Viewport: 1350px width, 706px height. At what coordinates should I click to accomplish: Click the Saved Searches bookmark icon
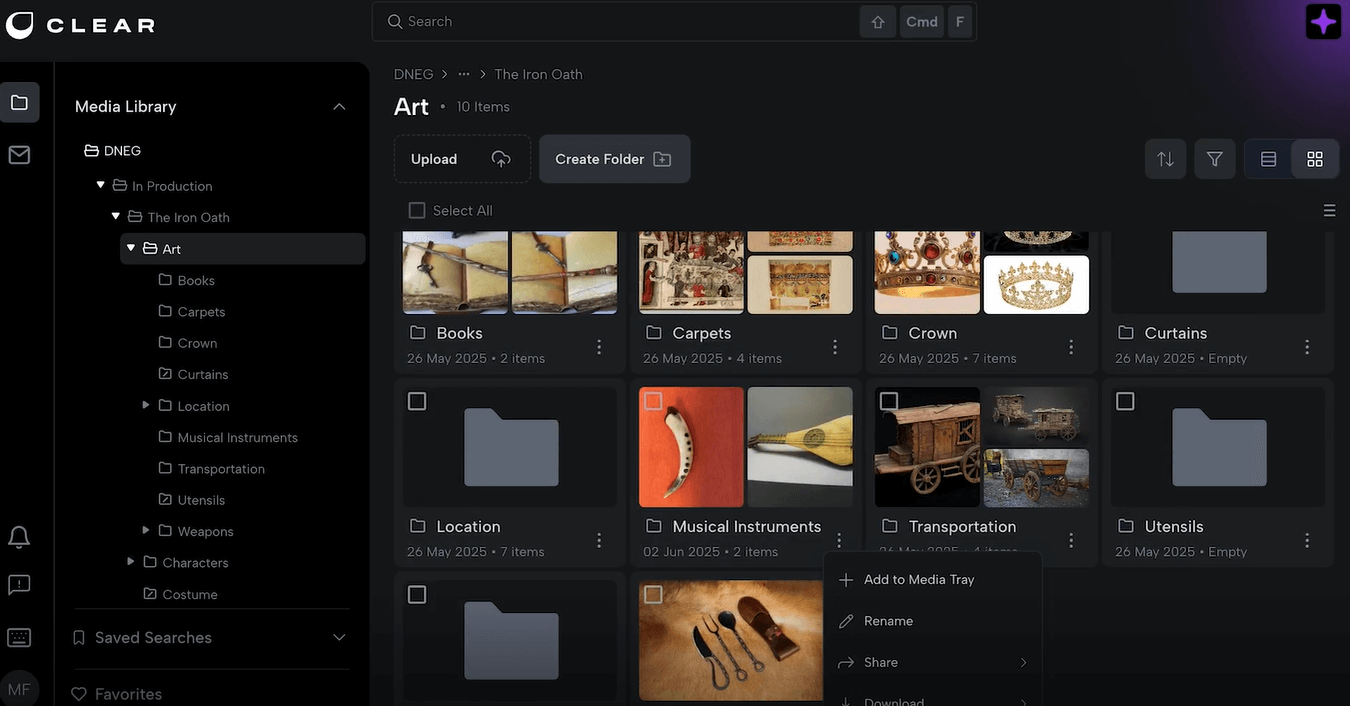[x=79, y=637]
